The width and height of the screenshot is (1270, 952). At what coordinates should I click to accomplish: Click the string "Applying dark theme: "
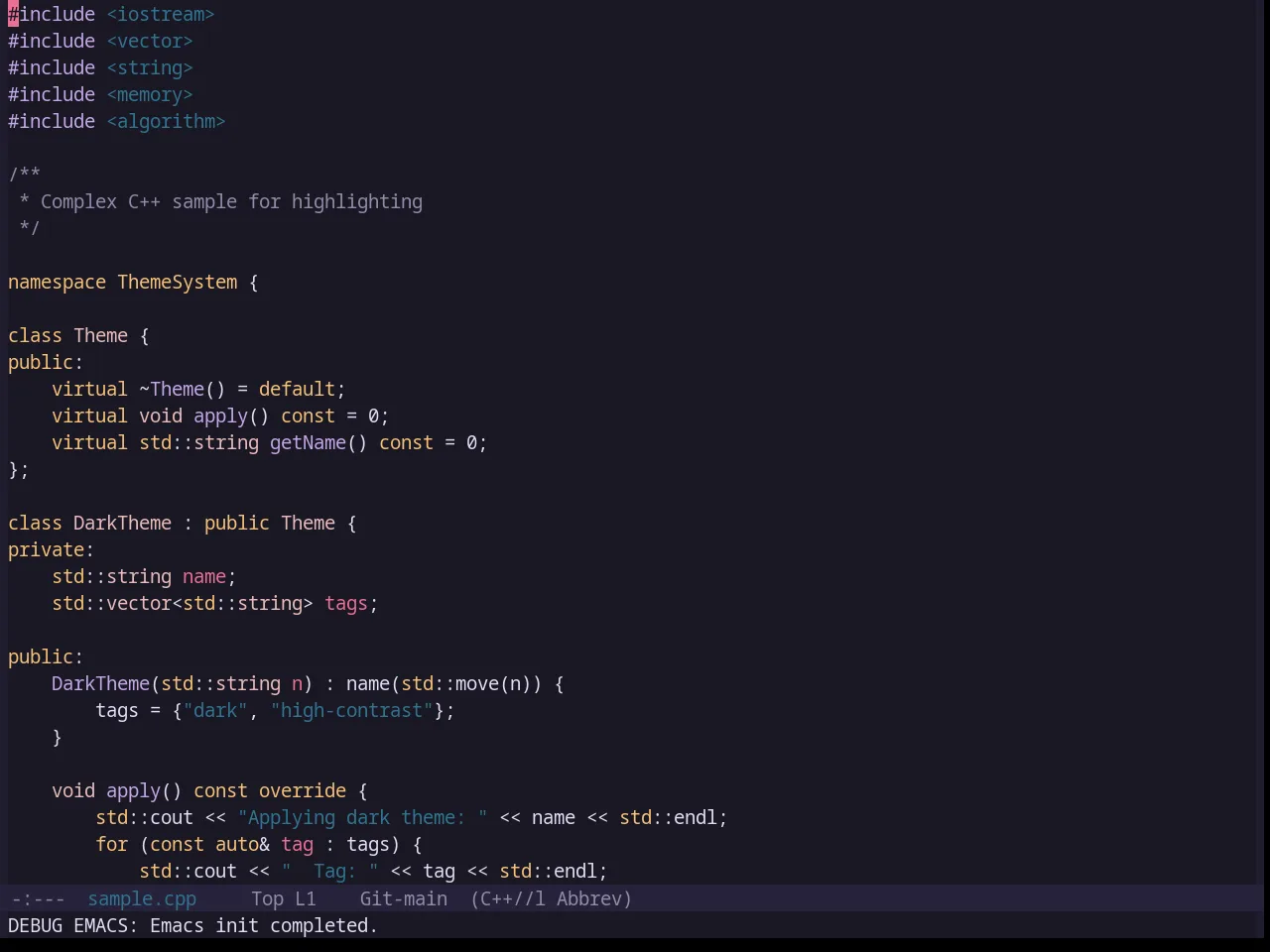pos(362,817)
